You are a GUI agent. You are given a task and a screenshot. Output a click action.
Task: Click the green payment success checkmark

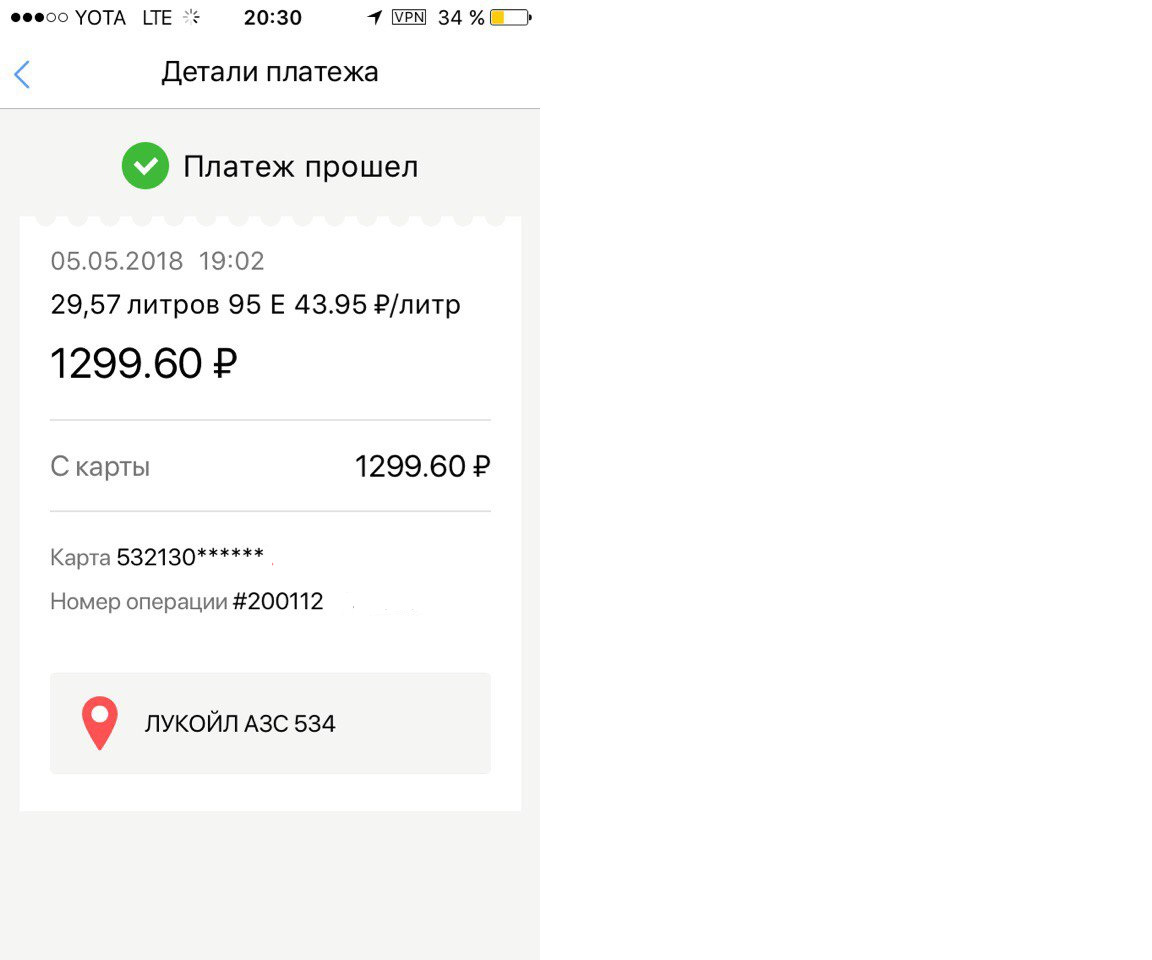[x=145, y=166]
